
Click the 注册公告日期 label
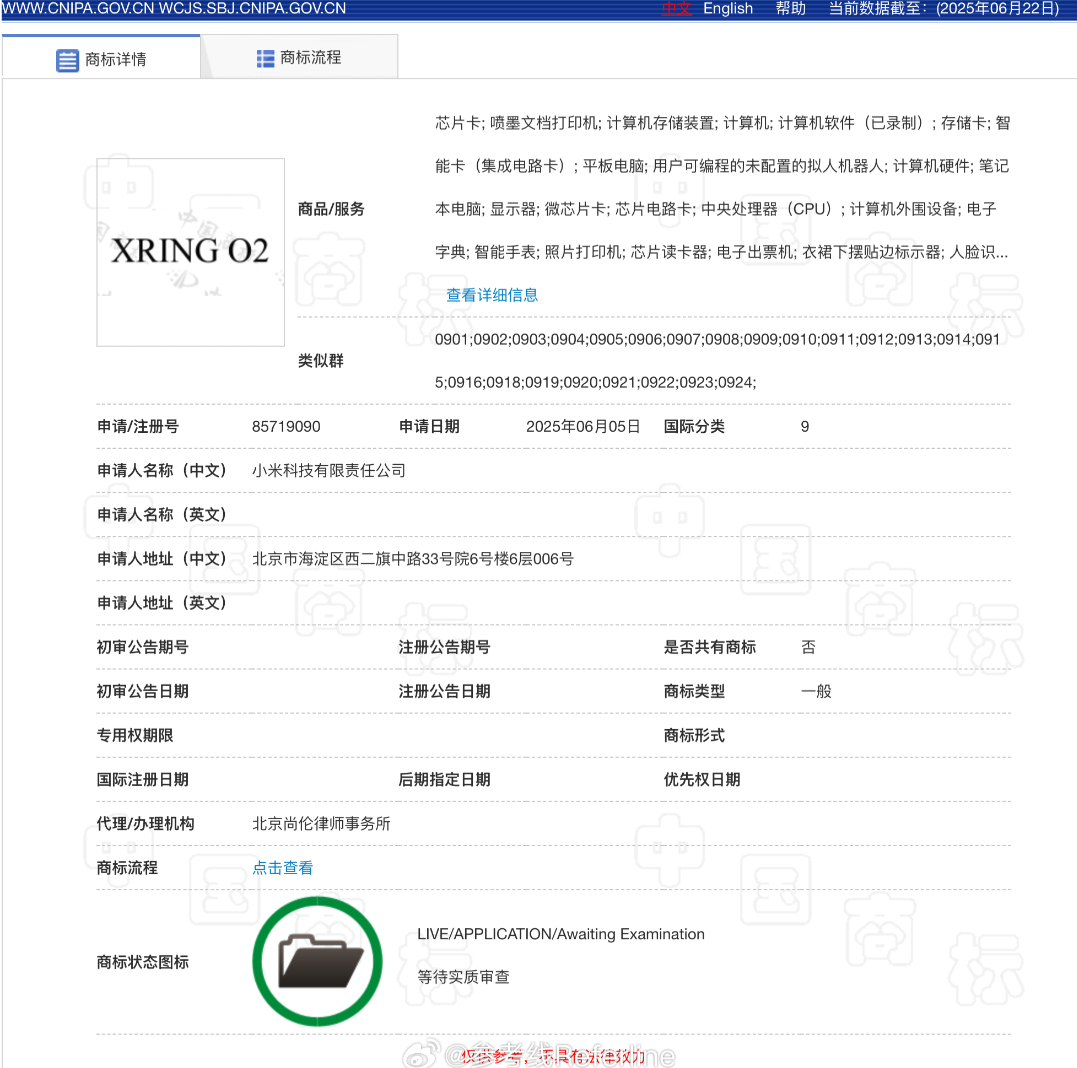click(x=444, y=692)
